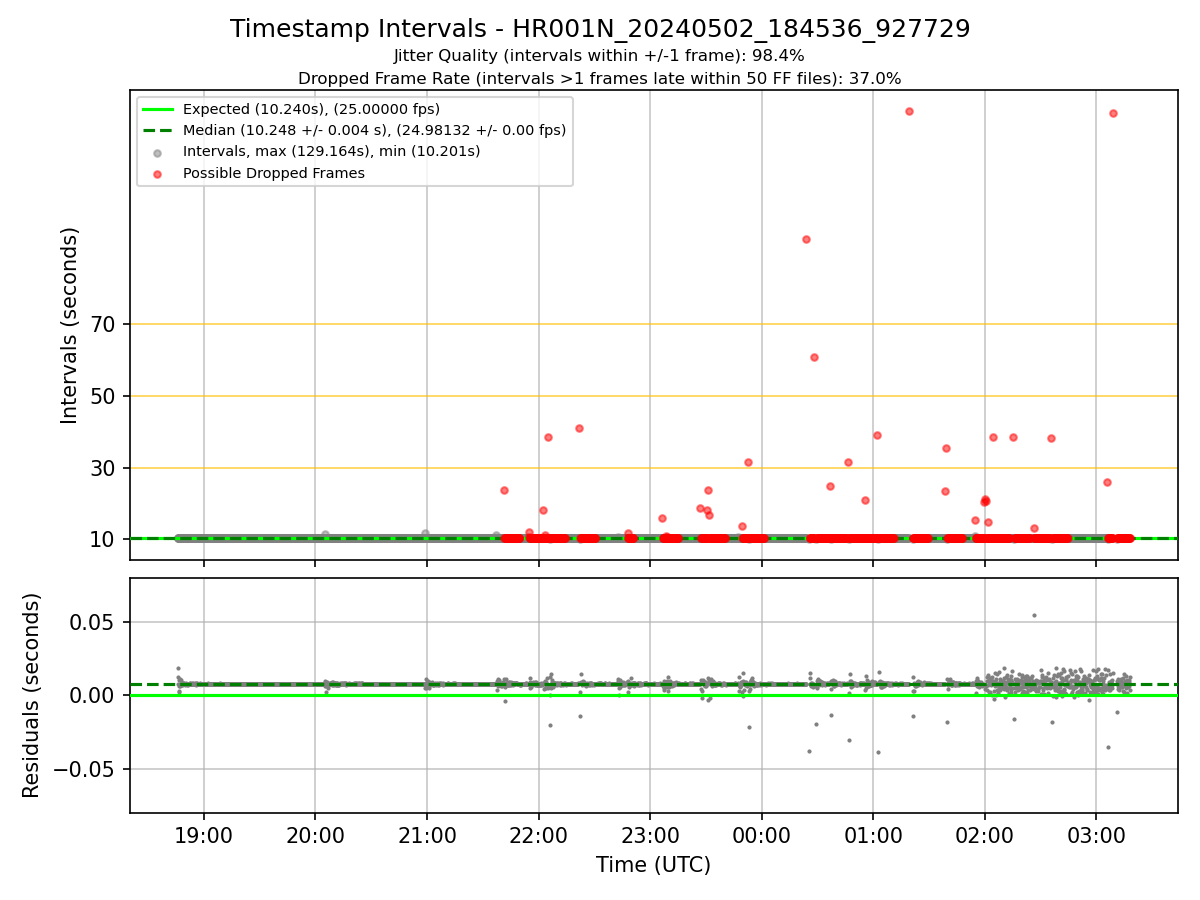
Task: Click the isolated red point well above the 70 line
Action: [806, 239]
